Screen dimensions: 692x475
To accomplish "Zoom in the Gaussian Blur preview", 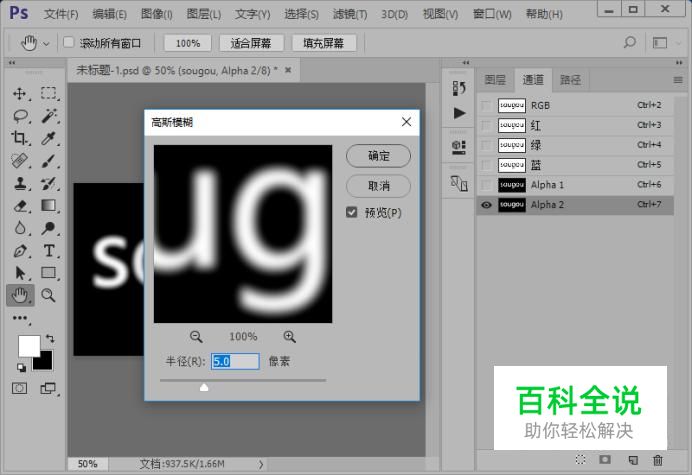I will pyautogui.click(x=289, y=337).
